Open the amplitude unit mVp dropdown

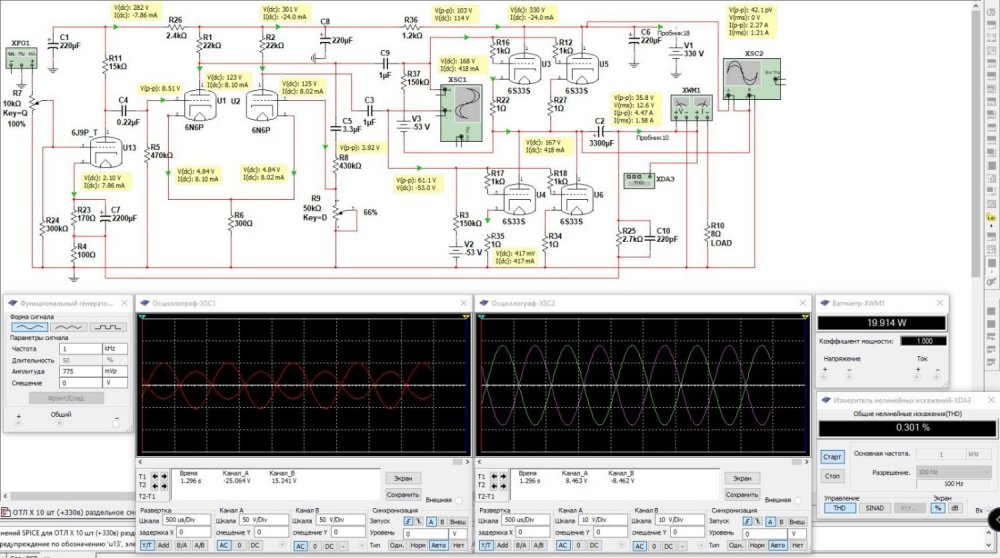(x=116, y=370)
